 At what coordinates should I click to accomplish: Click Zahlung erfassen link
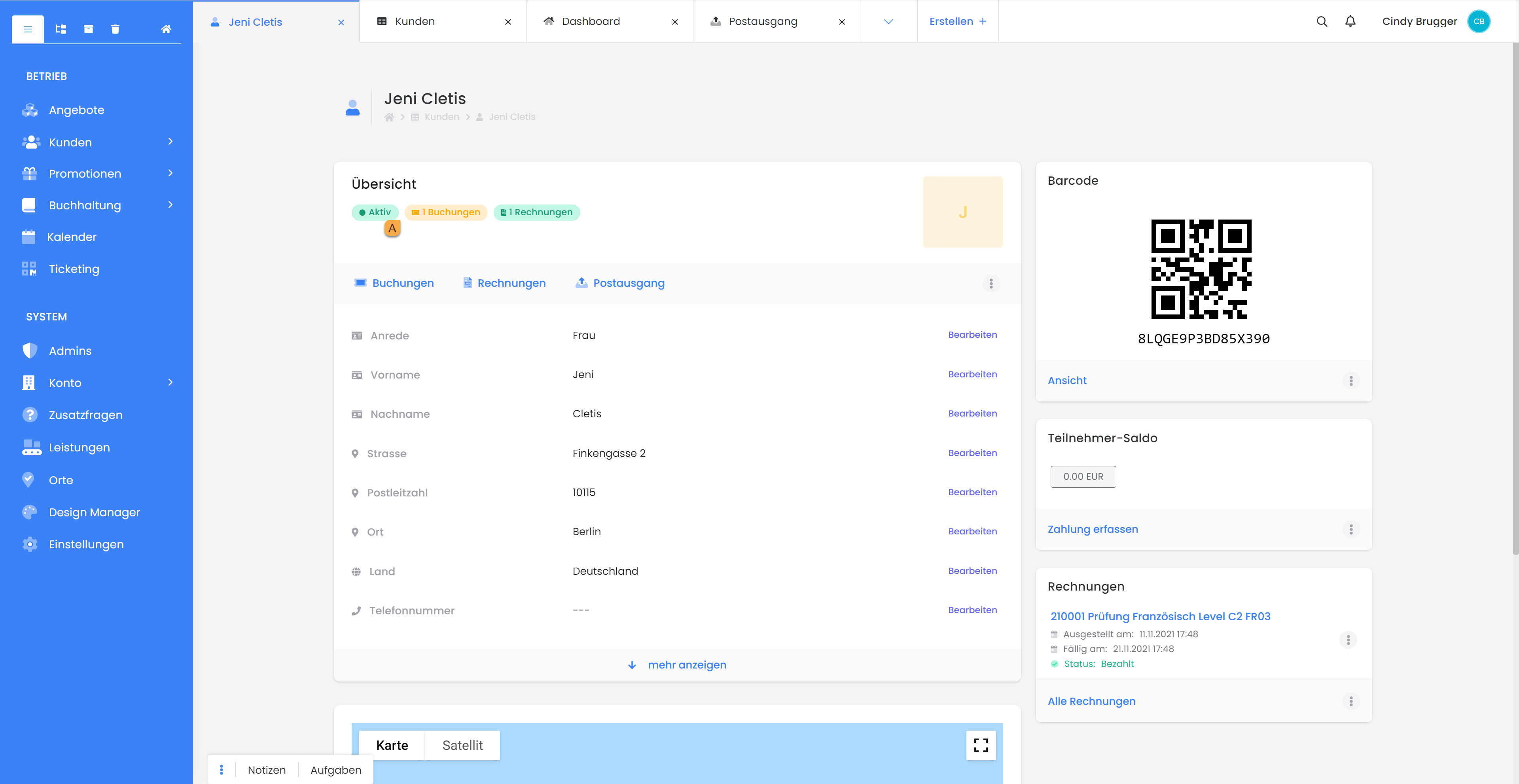pyautogui.click(x=1092, y=529)
